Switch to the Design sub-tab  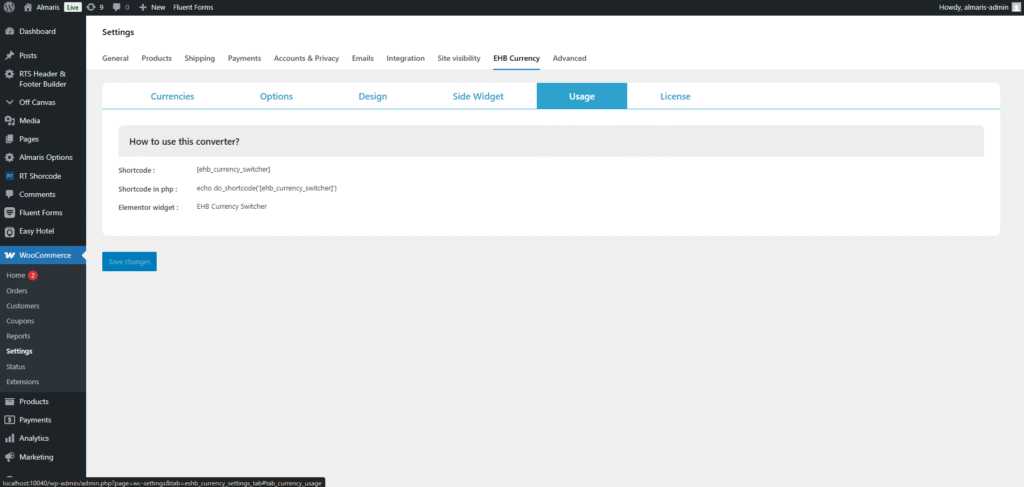pos(373,96)
